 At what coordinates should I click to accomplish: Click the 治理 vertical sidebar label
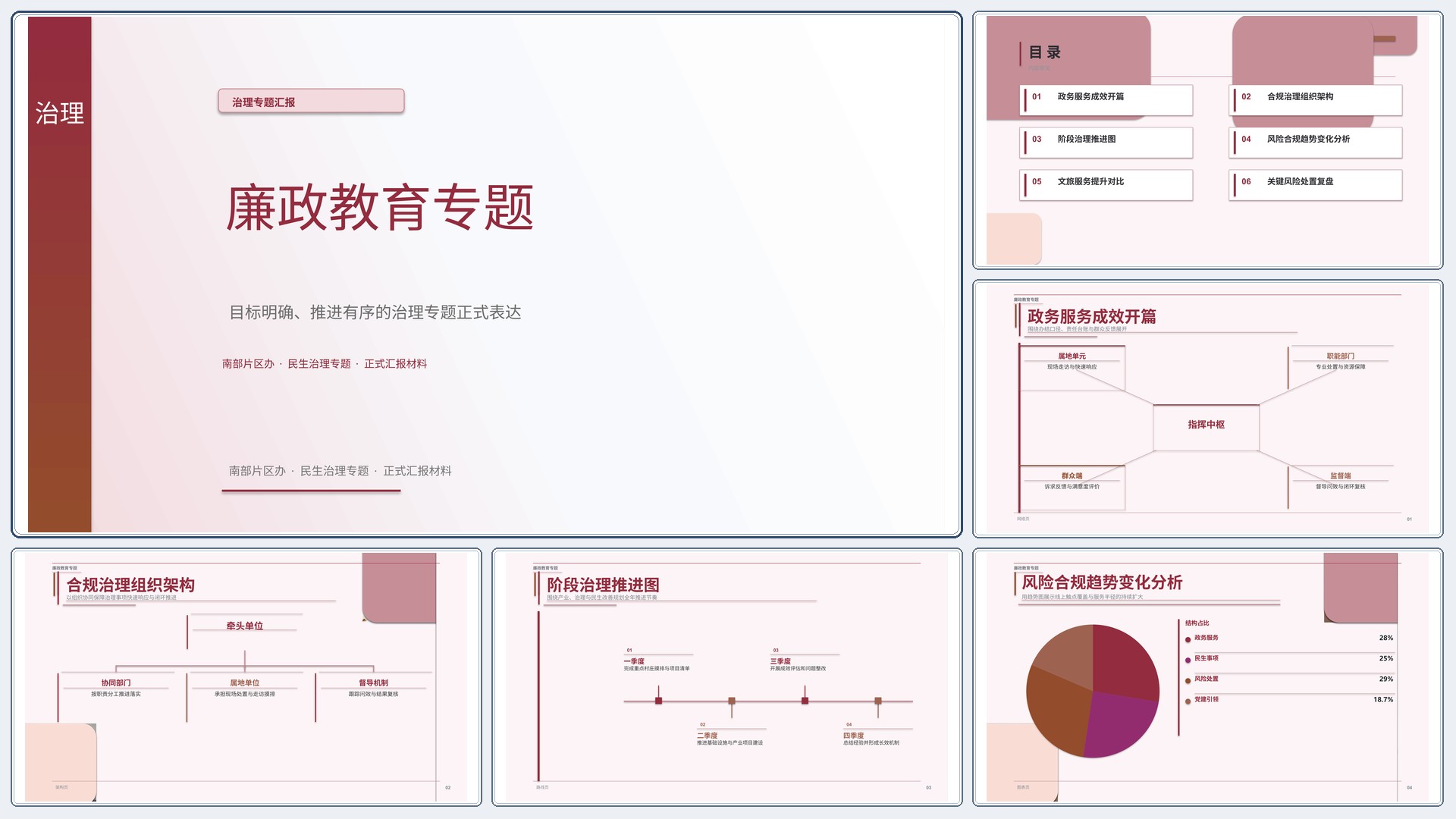click(x=59, y=113)
